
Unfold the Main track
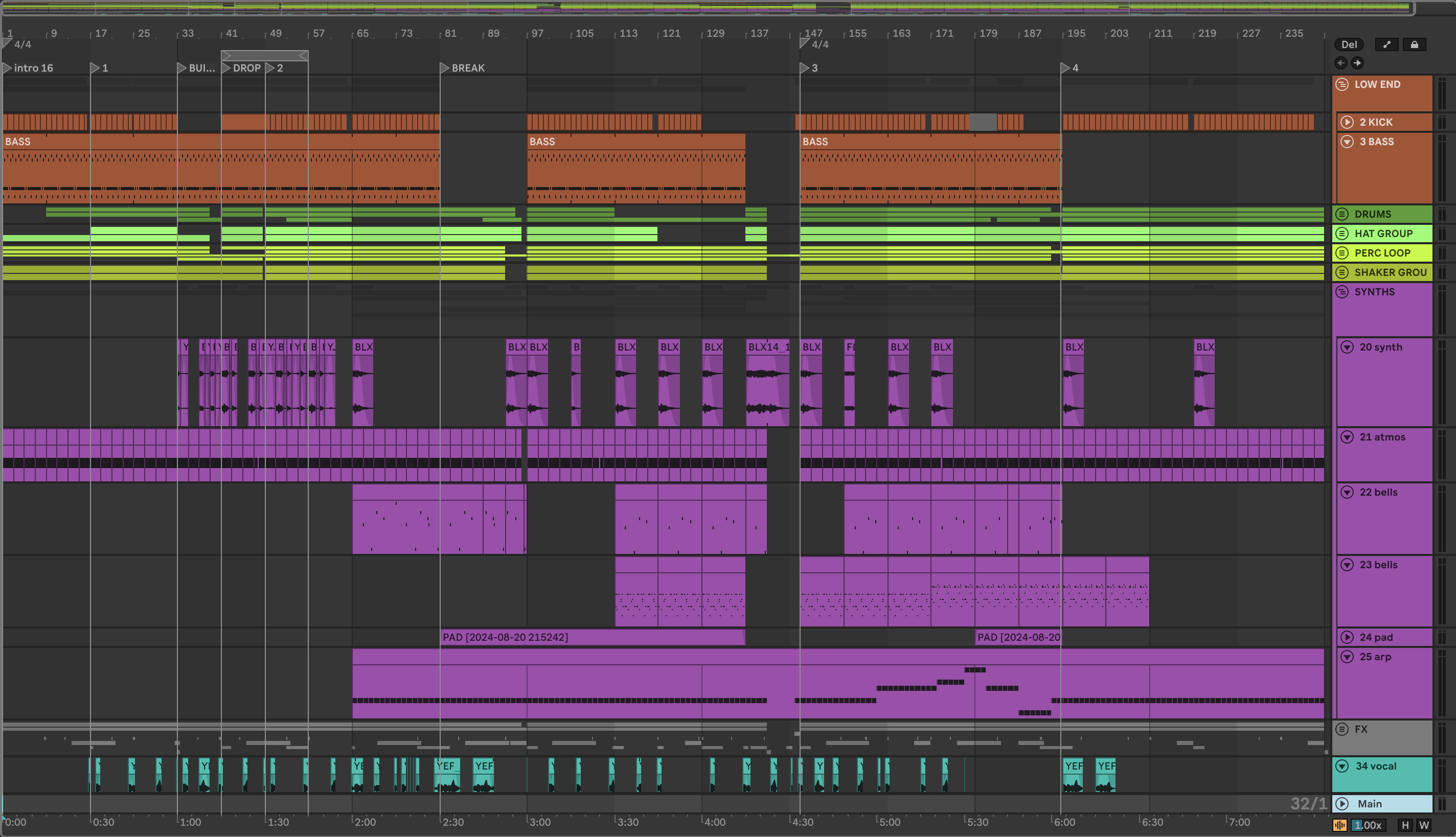click(1341, 804)
